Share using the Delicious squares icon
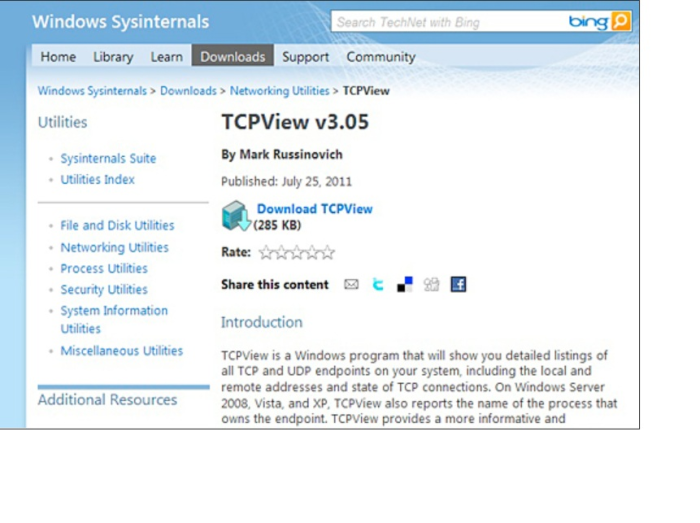The width and height of the screenshot is (700, 523). tap(405, 284)
